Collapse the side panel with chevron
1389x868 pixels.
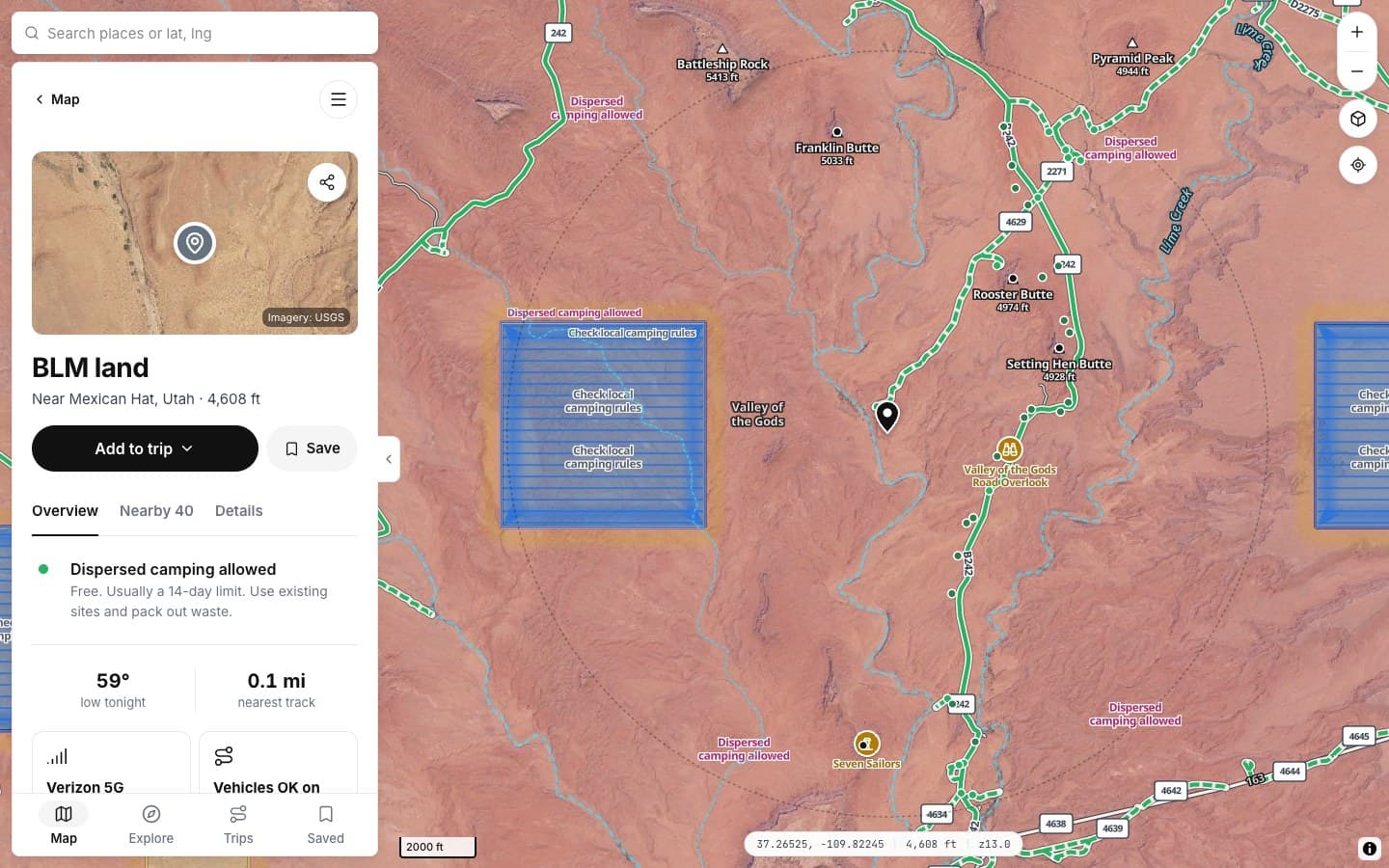tap(389, 459)
